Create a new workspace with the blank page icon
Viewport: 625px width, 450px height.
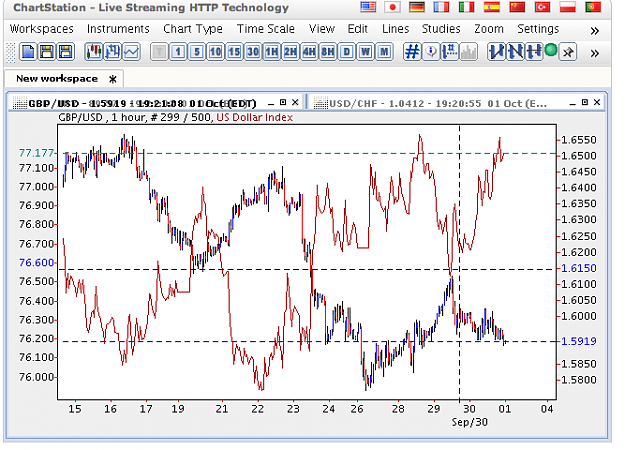coord(28,52)
